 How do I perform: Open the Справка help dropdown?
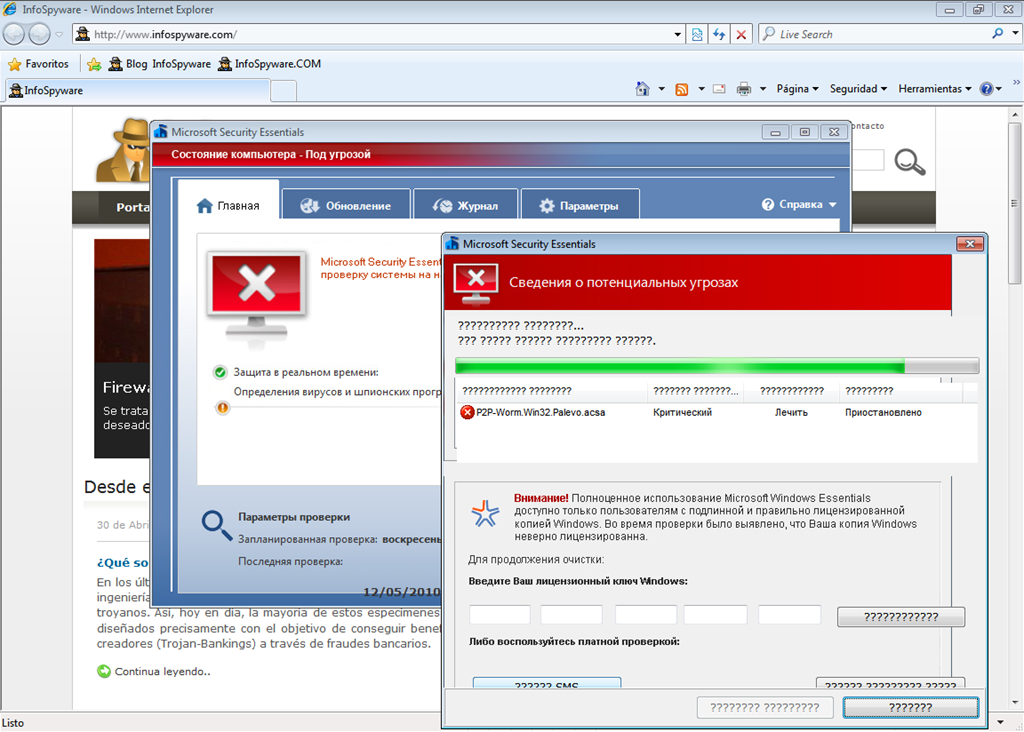coord(799,204)
